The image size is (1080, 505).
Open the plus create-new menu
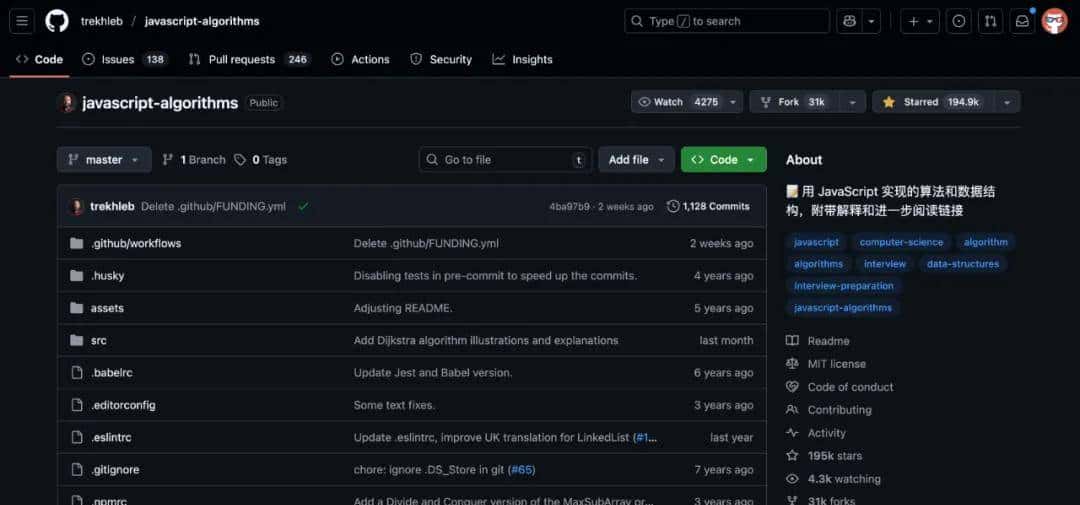[x=920, y=21]
